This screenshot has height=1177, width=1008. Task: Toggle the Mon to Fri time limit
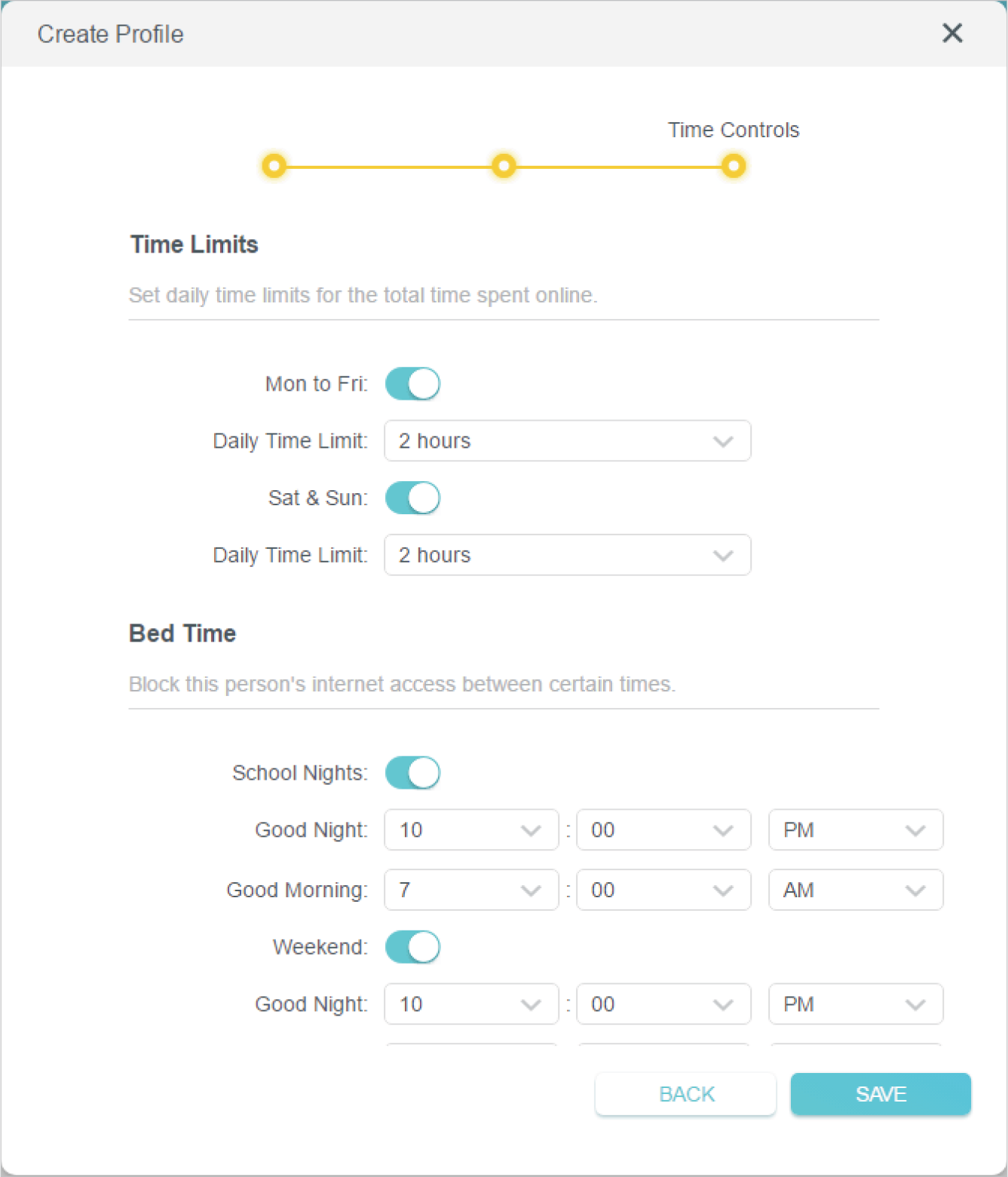(x=412, y=384)
